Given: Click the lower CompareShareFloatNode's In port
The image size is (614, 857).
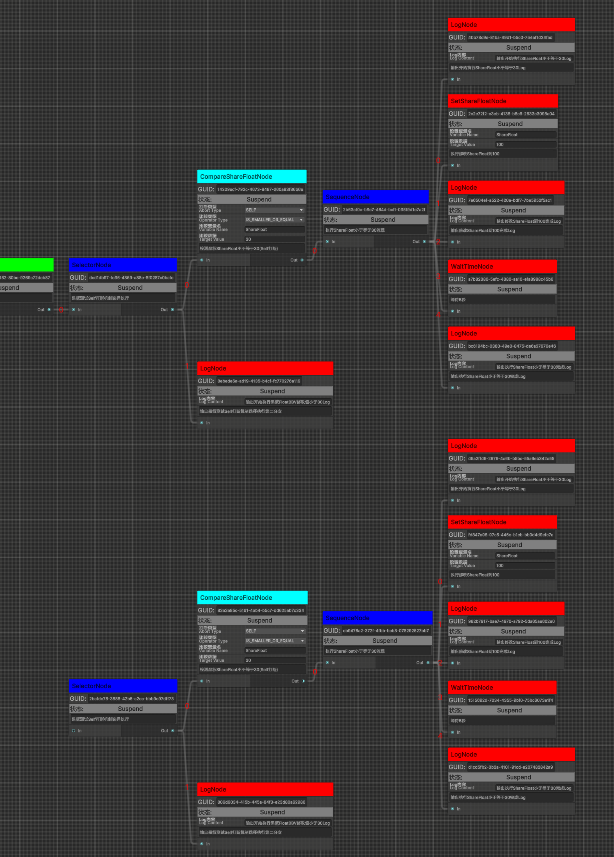Looking at the screenshot, I should [204, 681].
